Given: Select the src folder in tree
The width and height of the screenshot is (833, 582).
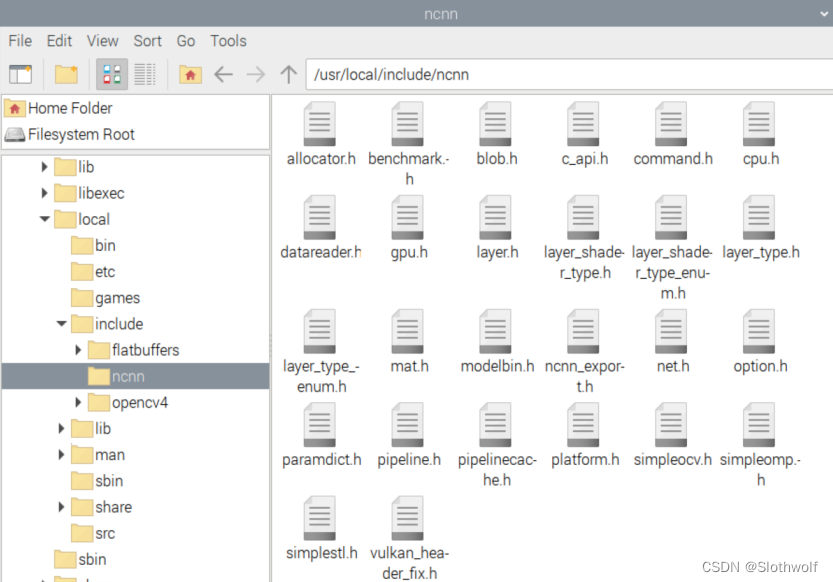Looking at the screenshot, I should point(94,533).
